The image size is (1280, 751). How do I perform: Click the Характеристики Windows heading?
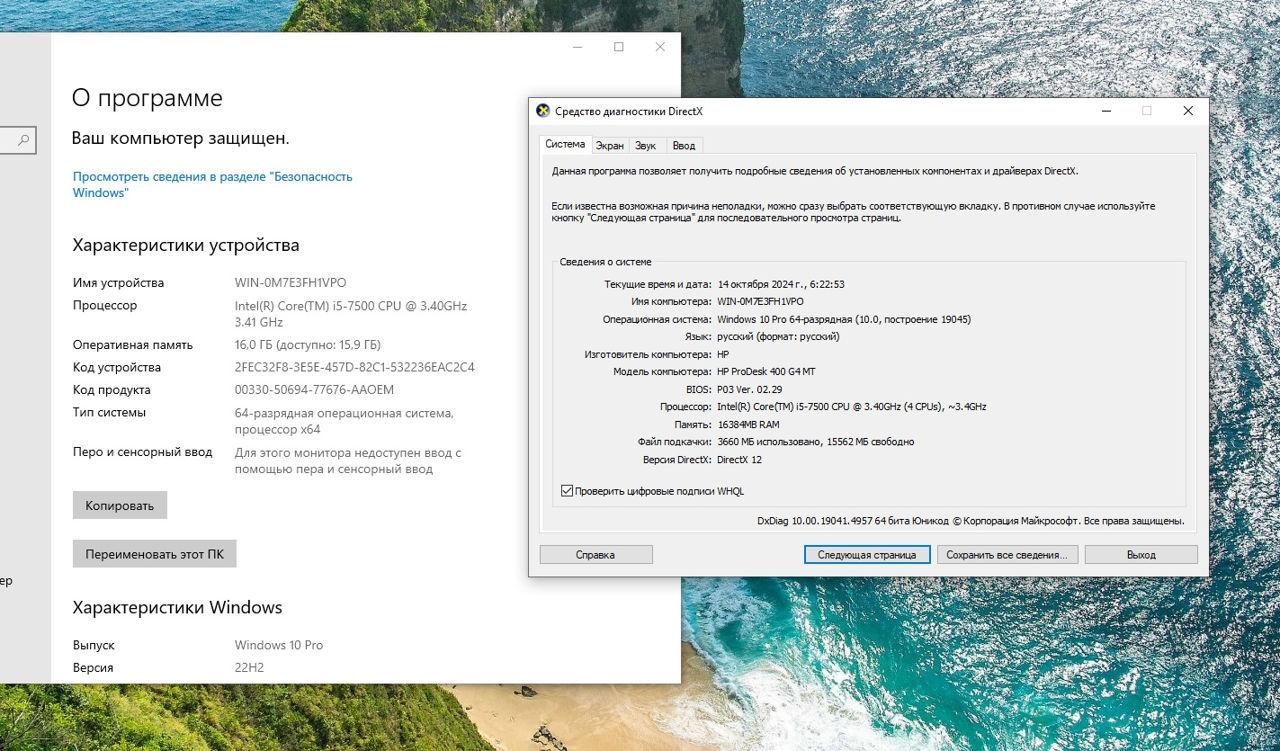[x=178, y=607]
